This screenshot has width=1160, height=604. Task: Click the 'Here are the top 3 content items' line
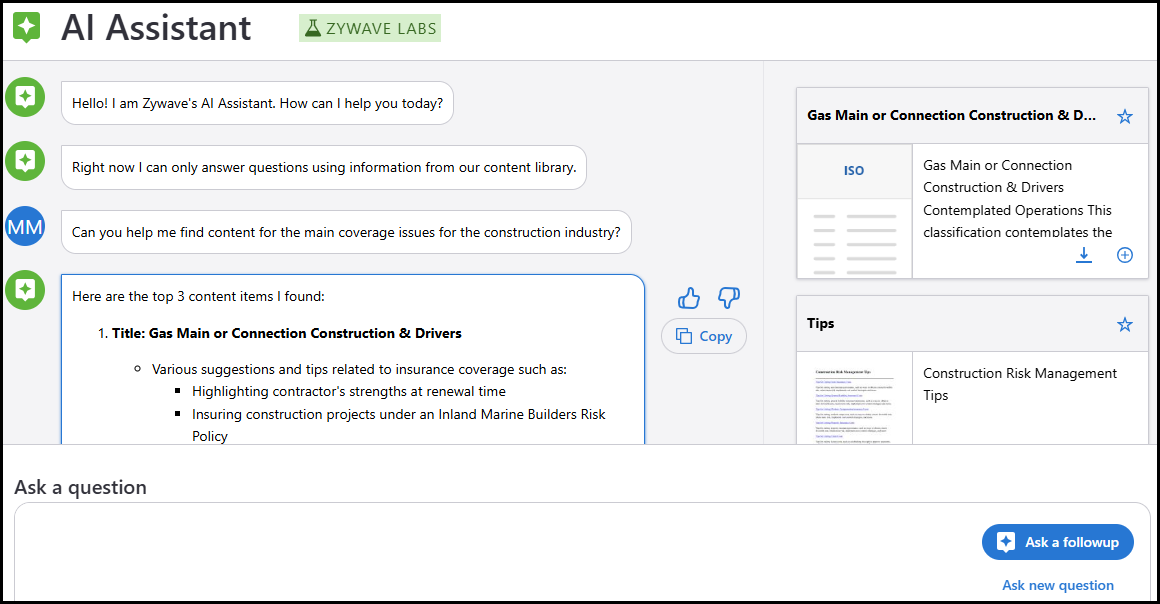198,296
